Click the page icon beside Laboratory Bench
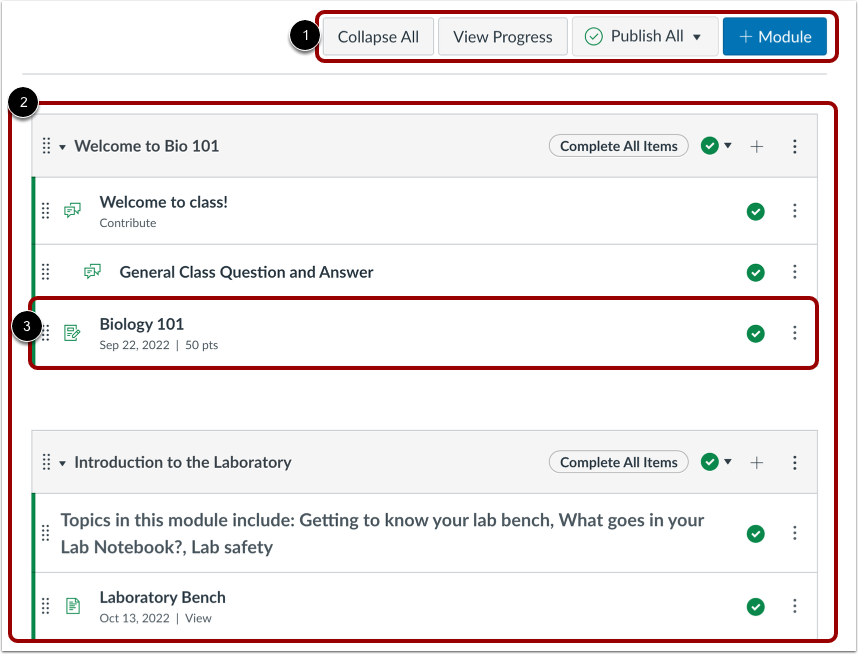Image resolution: width=858 pixels, height=654 pixels. [71, 606]
